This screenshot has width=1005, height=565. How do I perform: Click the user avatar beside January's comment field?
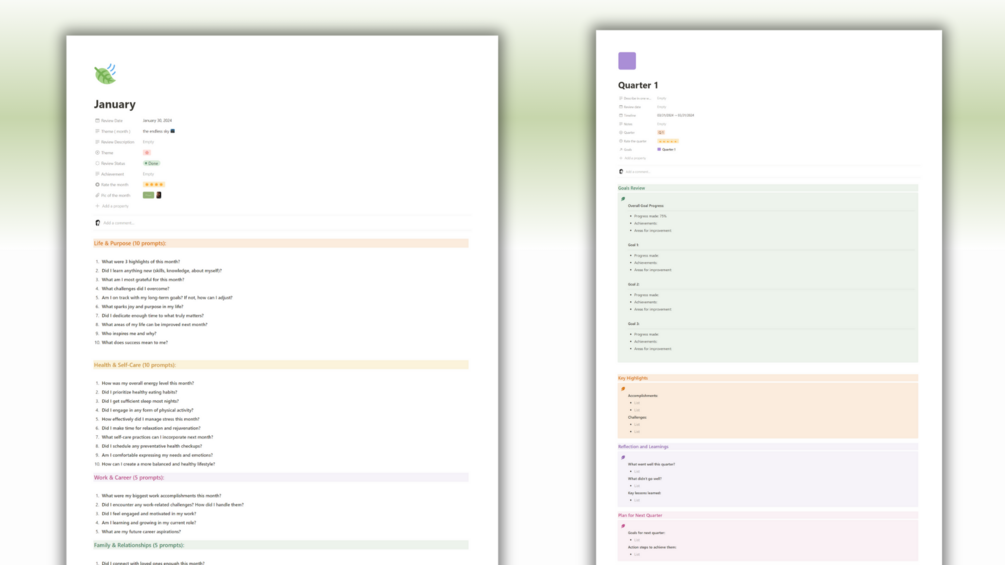point(97,223)
